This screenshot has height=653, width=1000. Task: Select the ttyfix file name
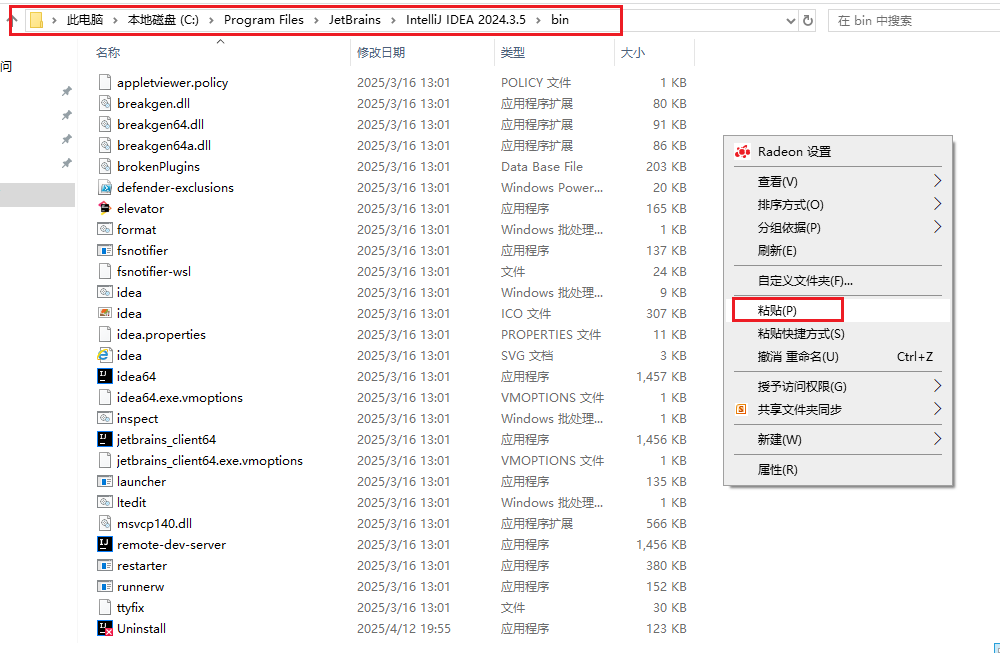(131, 608)
